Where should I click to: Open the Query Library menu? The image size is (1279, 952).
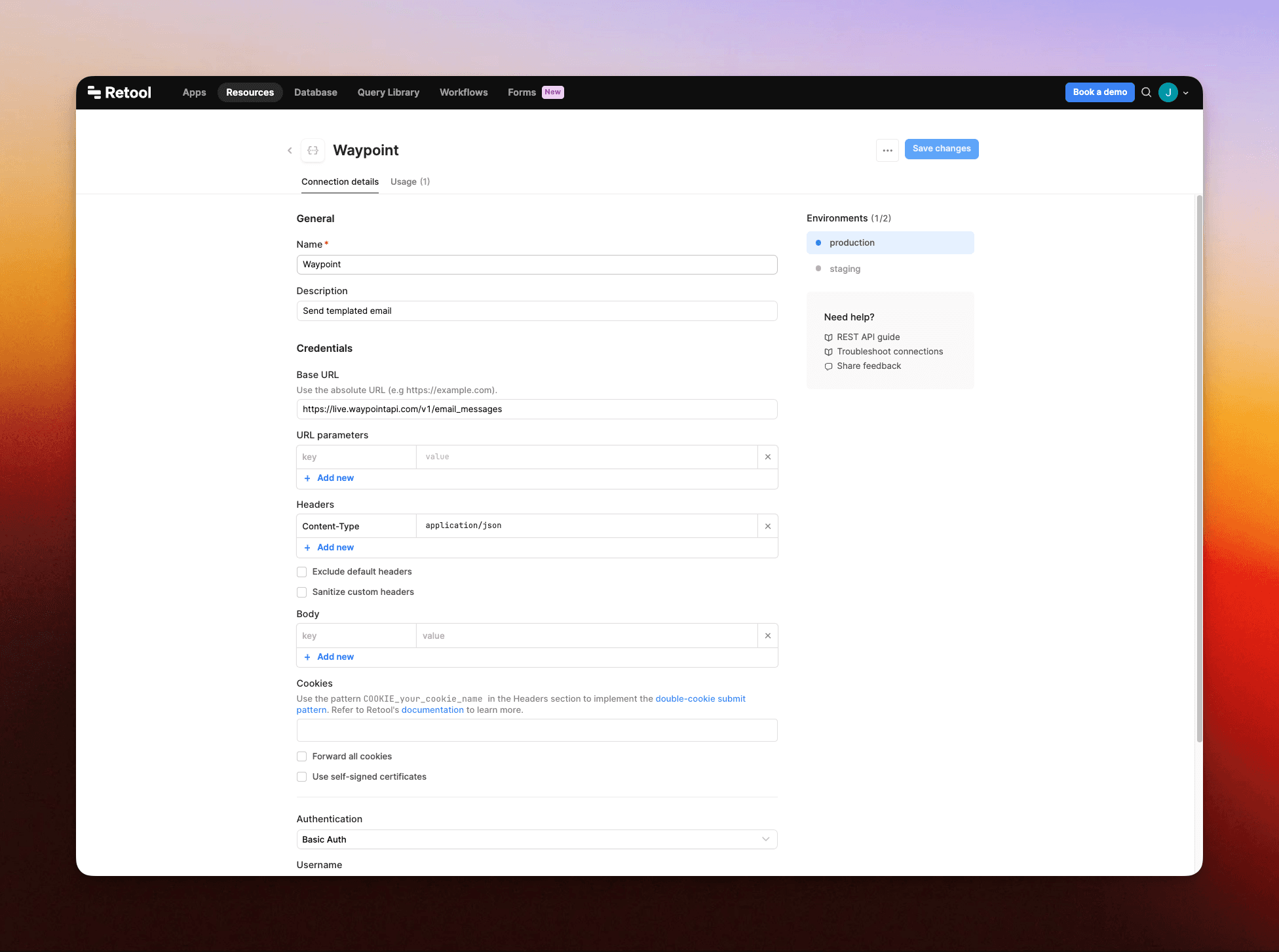pos(388,92)
